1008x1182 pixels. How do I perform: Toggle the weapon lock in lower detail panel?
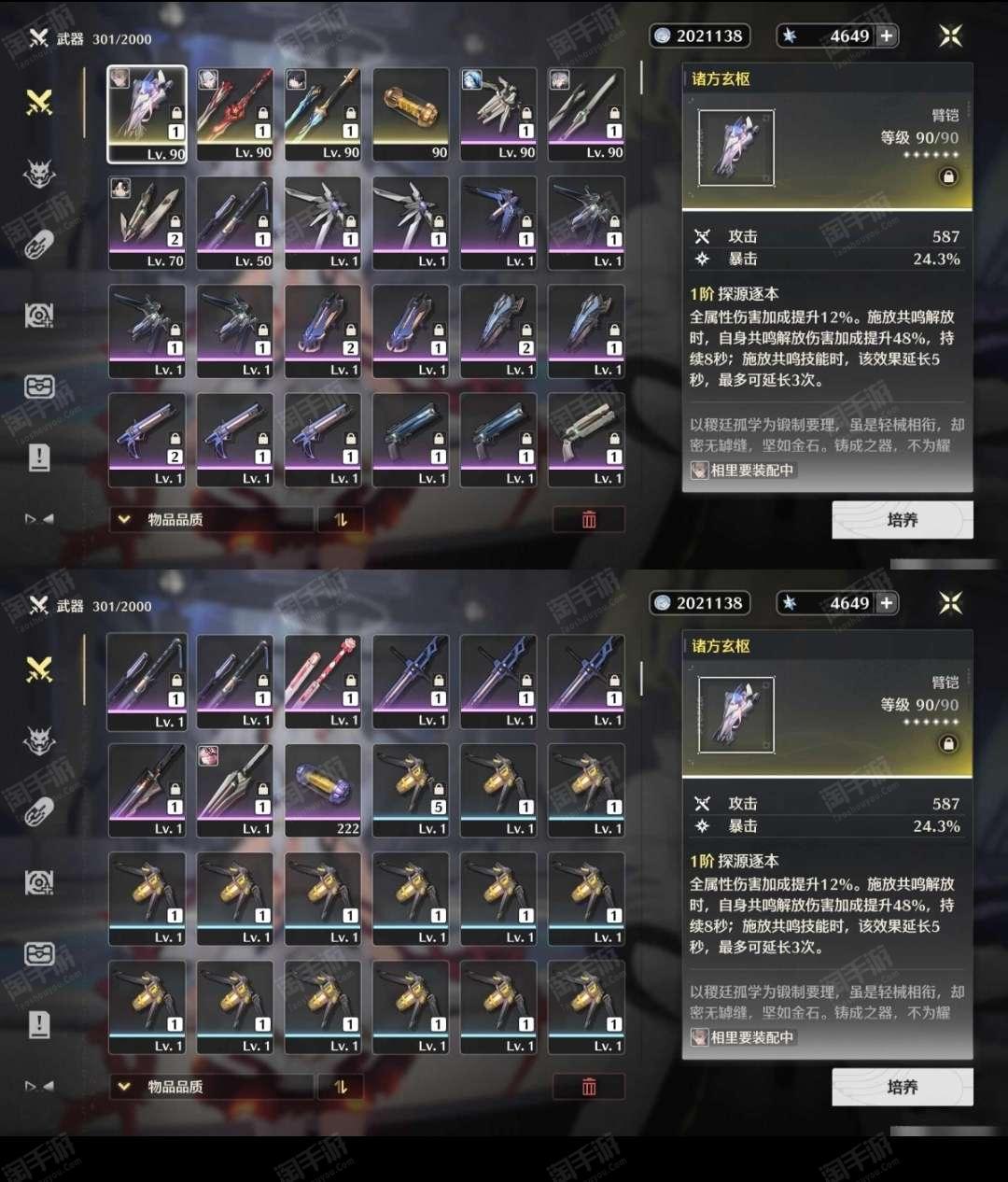click(x=948, y=744)
